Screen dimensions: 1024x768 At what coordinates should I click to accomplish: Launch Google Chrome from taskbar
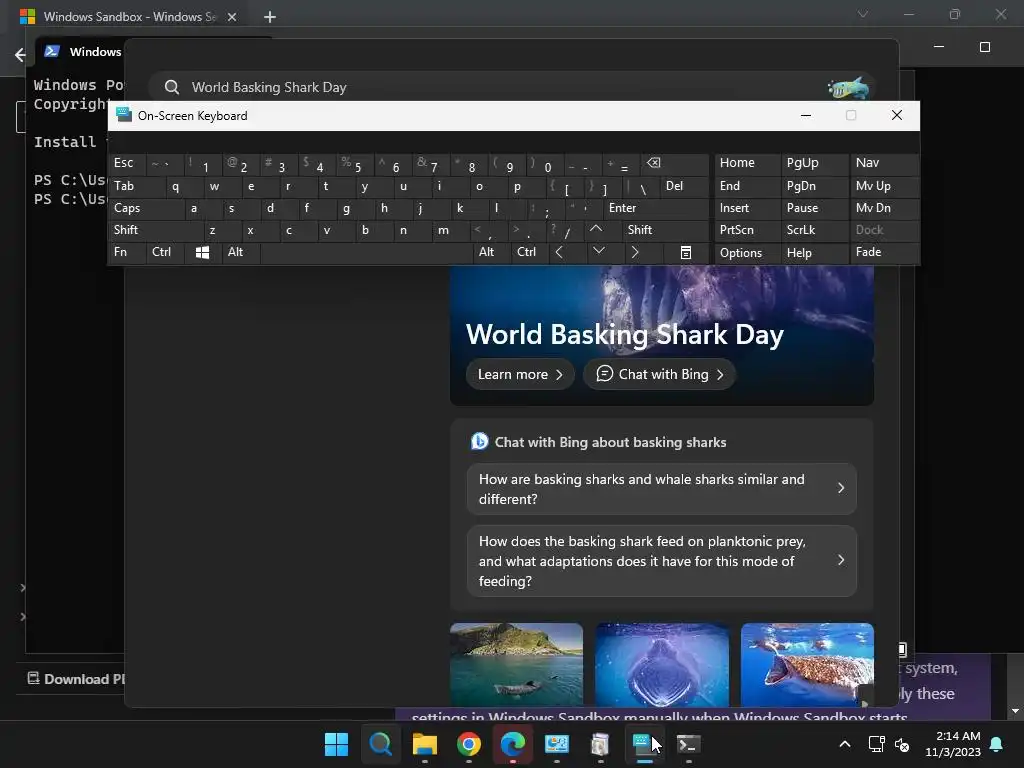468,744
